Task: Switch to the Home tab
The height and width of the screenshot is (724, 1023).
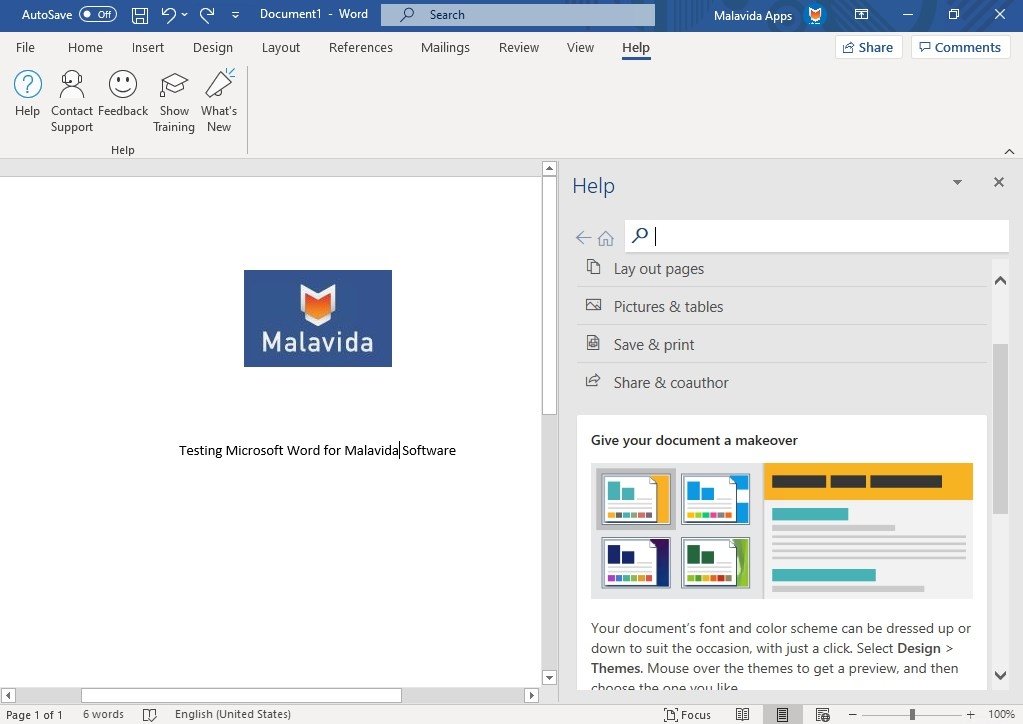Action: 85,48
